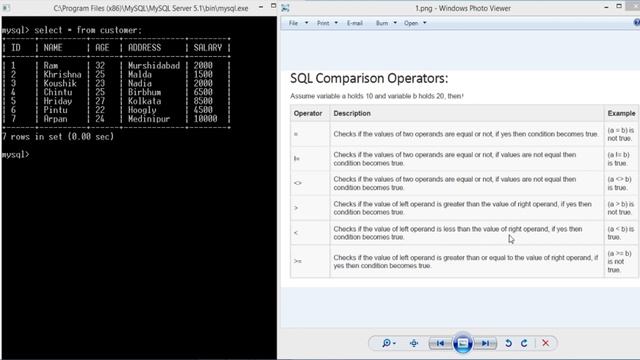Screen dimensions: 640x360
Task: Minimize the mysql.exe console window
Action: pos(261,7)
